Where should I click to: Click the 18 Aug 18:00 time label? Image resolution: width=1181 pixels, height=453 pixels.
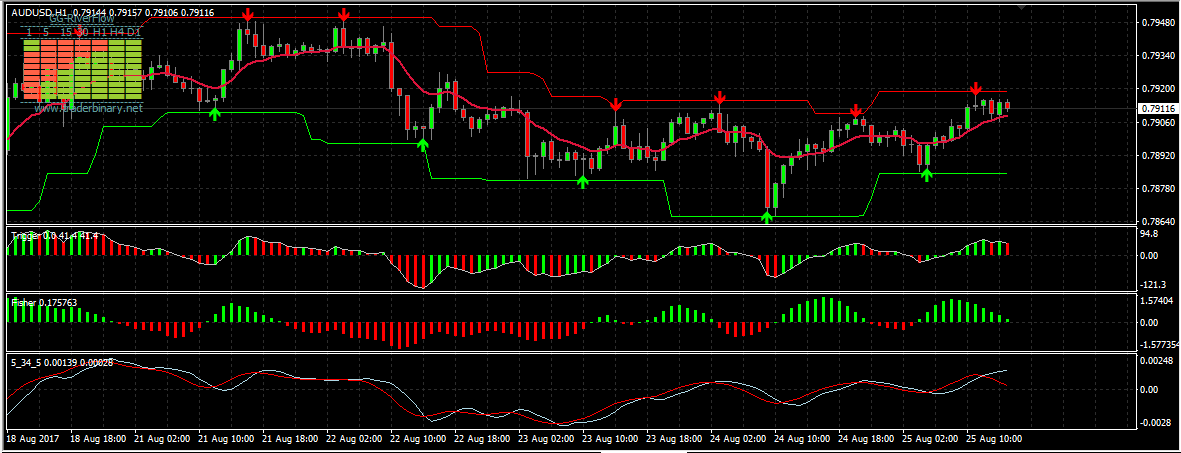click(x=99, y=438)
